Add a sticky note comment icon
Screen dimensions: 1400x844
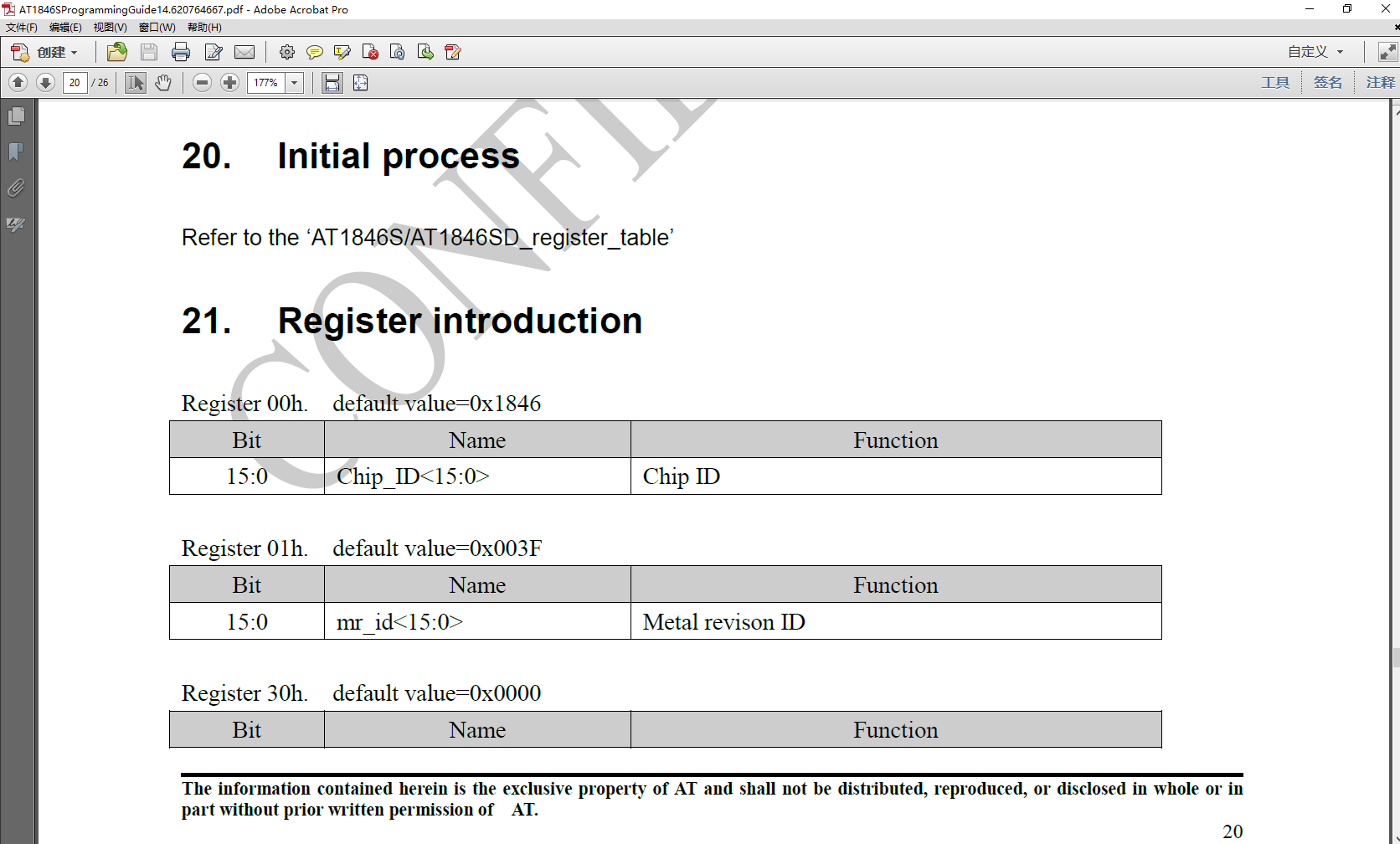tap(315, 52)
